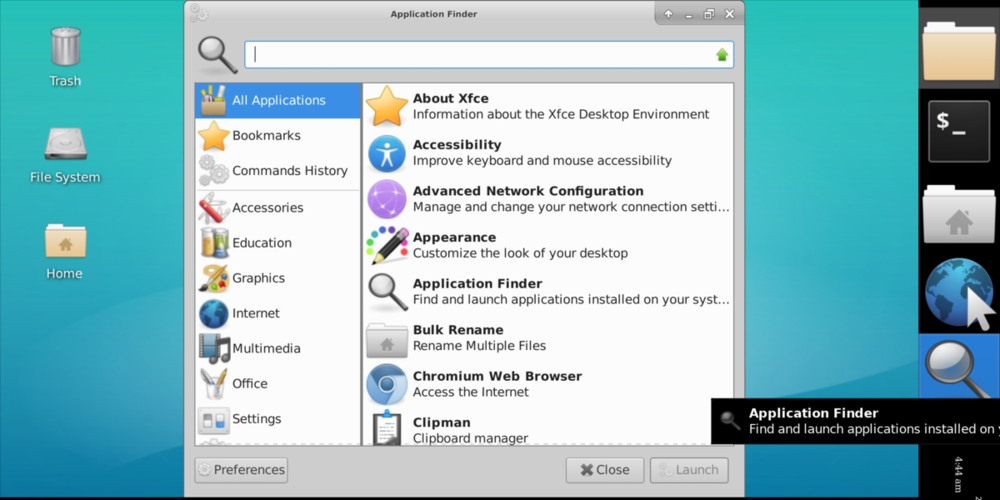The height and width of the screenshot is (500, 1000).
Task: Select the Office category
Action: [278, 383]
